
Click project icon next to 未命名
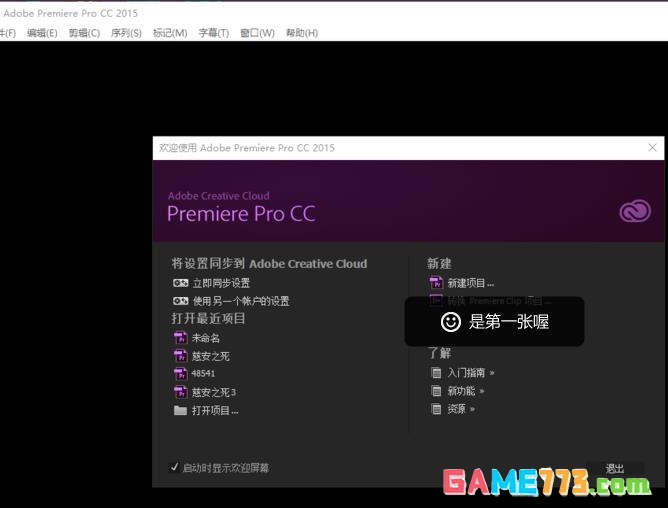180,338
